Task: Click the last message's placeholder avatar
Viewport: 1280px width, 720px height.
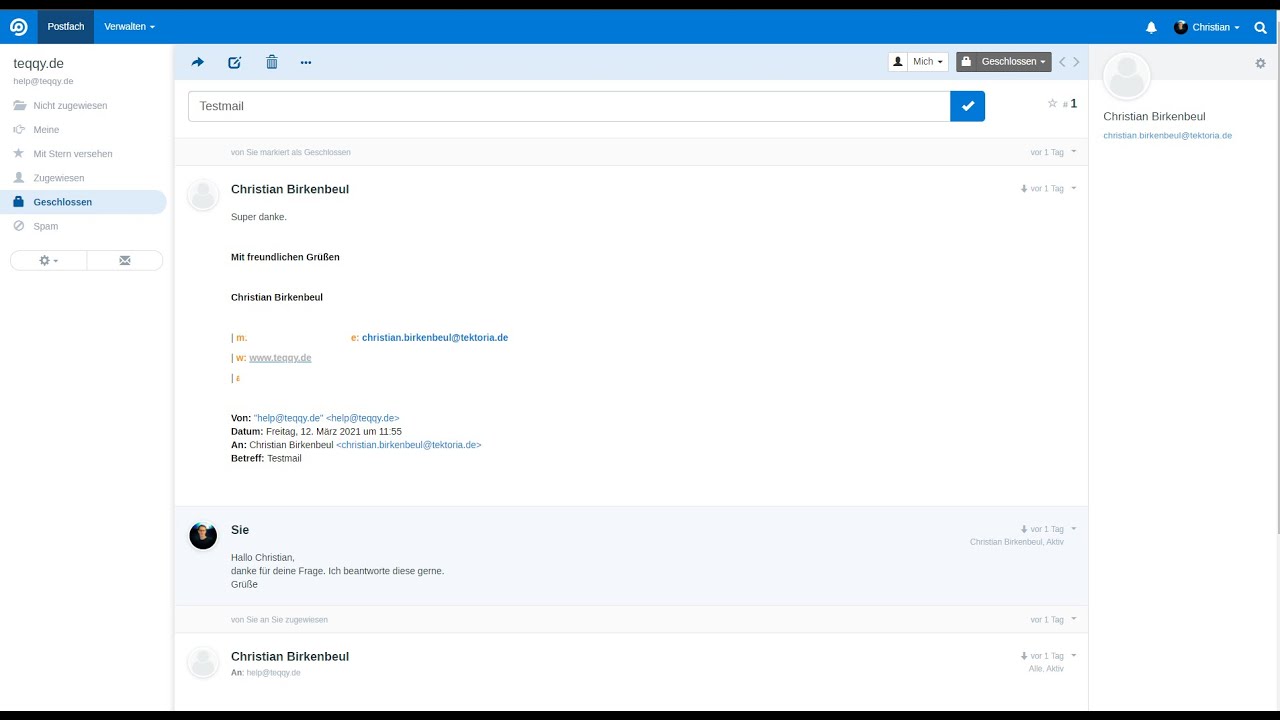Action: pos(203,662)
